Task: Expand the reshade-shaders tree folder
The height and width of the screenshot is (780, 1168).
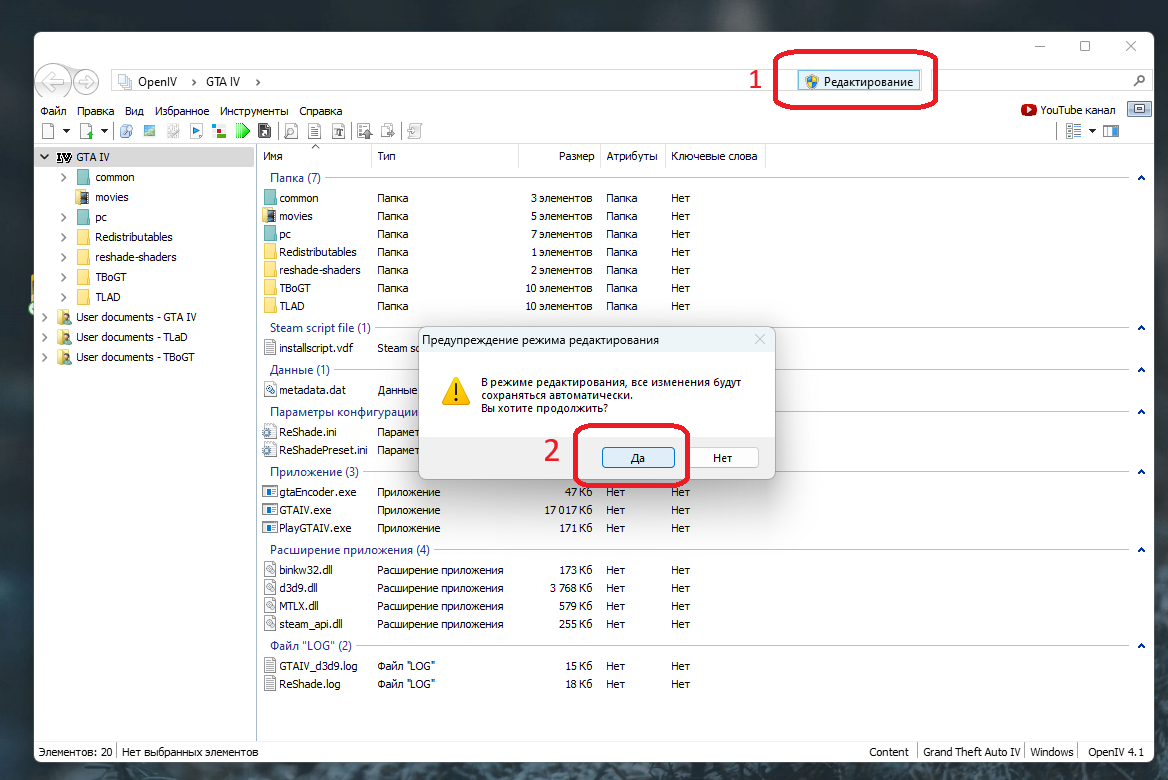Action: 63,257
